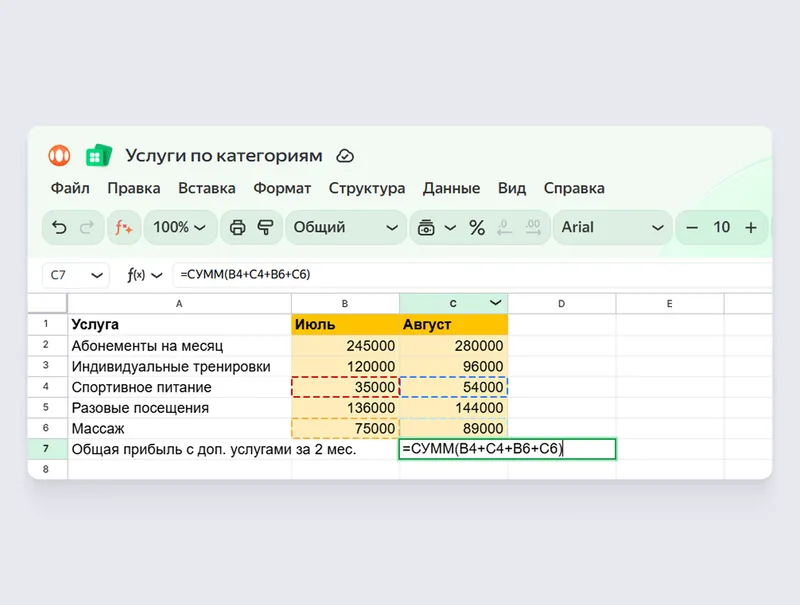Decrease font size with minus button

coord(692,228)
